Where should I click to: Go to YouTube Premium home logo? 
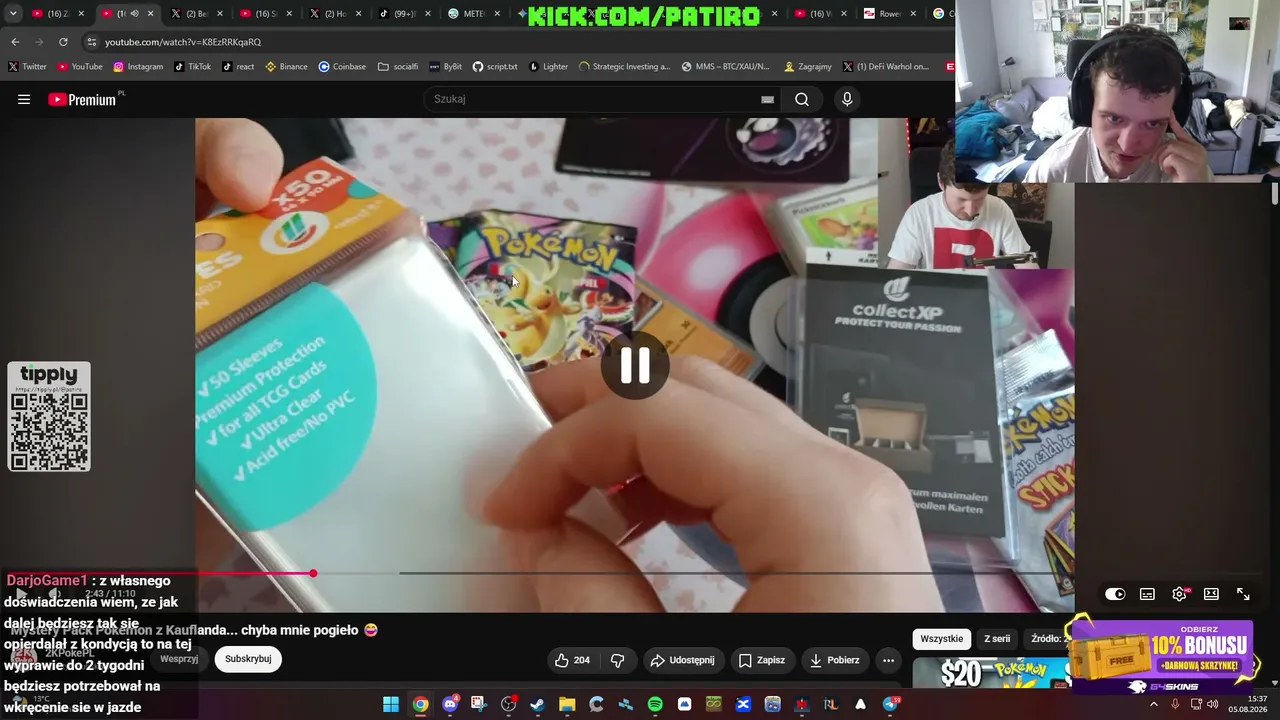[x=82, y=99]
